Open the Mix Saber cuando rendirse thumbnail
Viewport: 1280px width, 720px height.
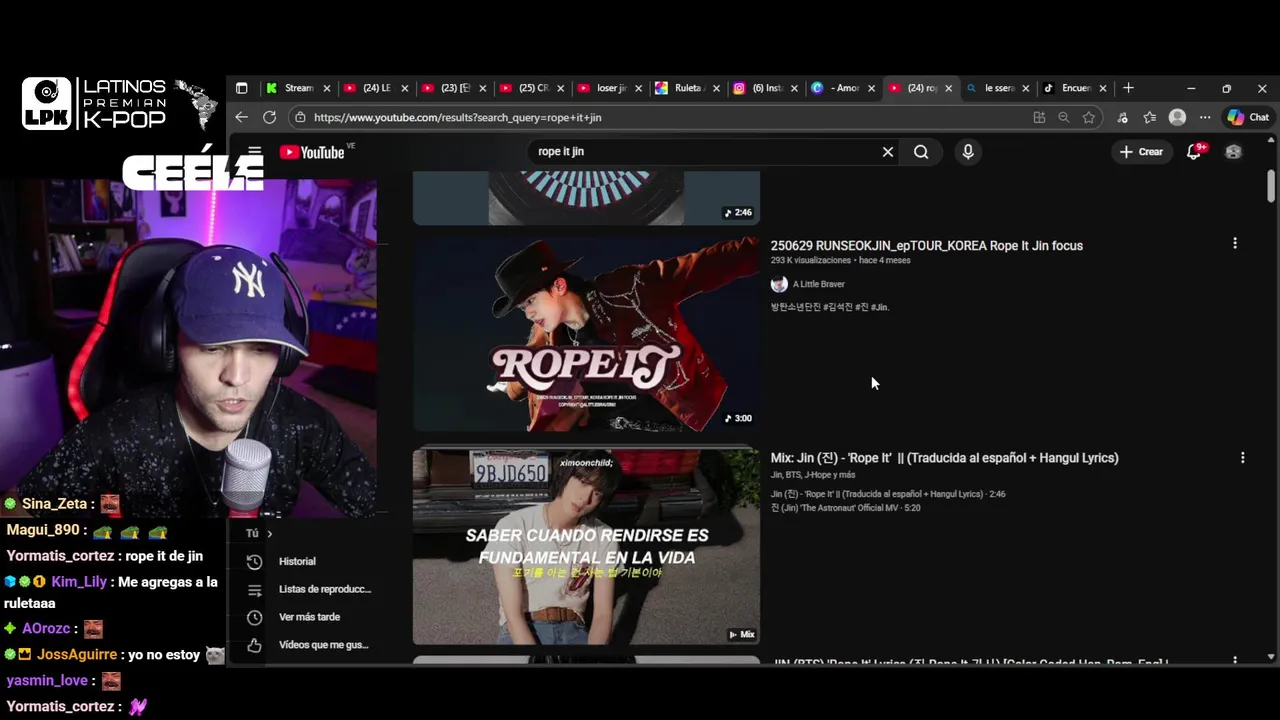pyautogui.click(x=586, y=546)
